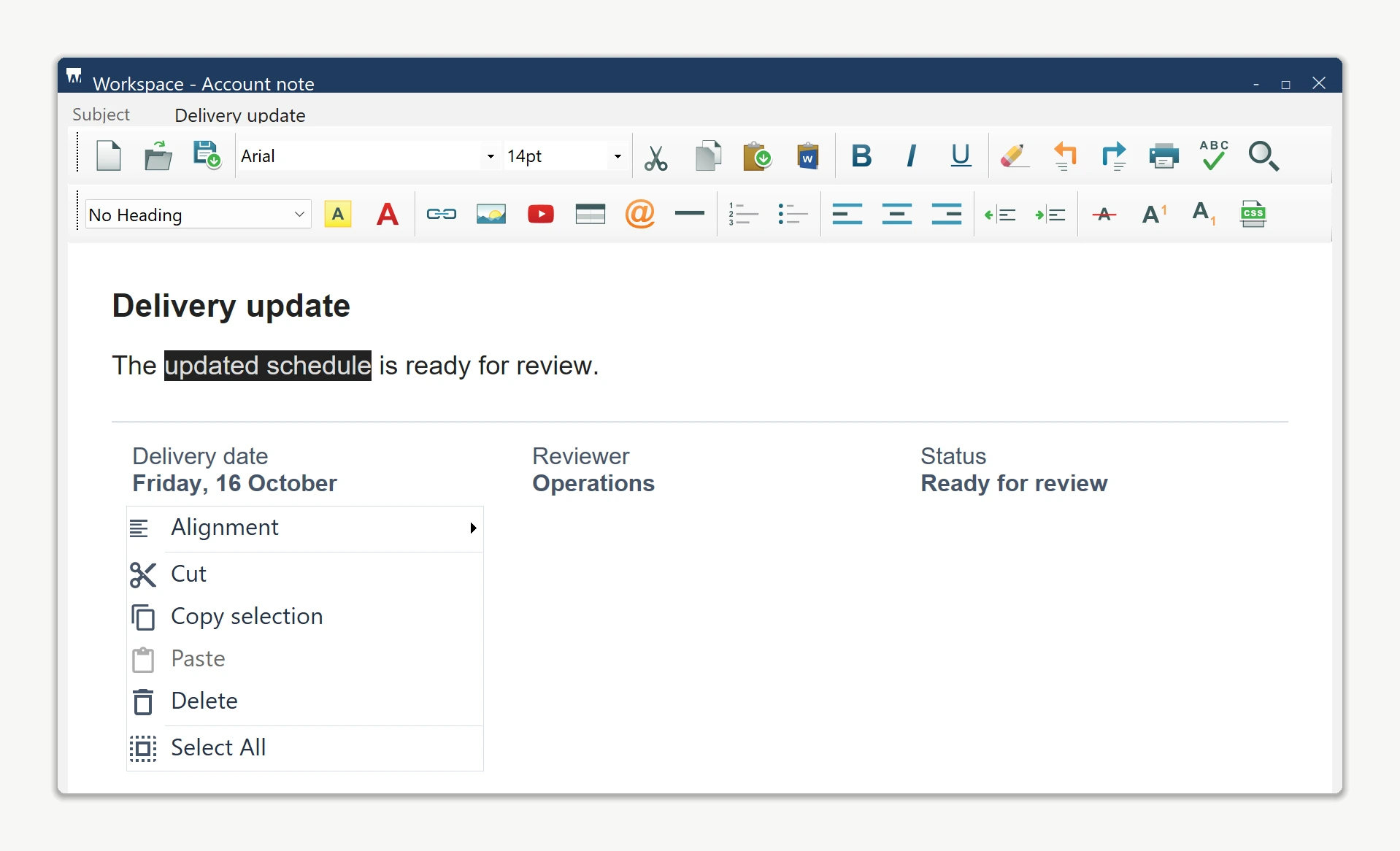This screenshot has width=1400, height=851.
Task: Paste from clipboard using the toolbar icon
Action: tap(758, 155)
